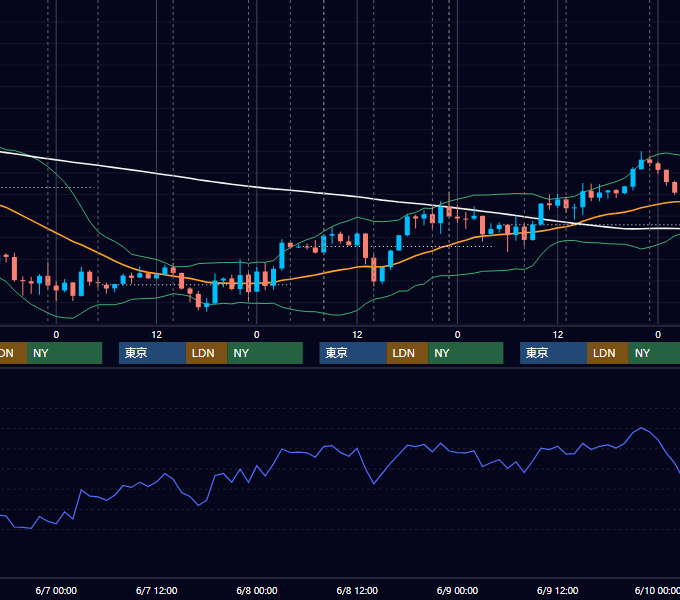The width and height of the screenshot is (680, 600).
Task: Click the 6/7 00:00 date label
Action: click(56, 590)
